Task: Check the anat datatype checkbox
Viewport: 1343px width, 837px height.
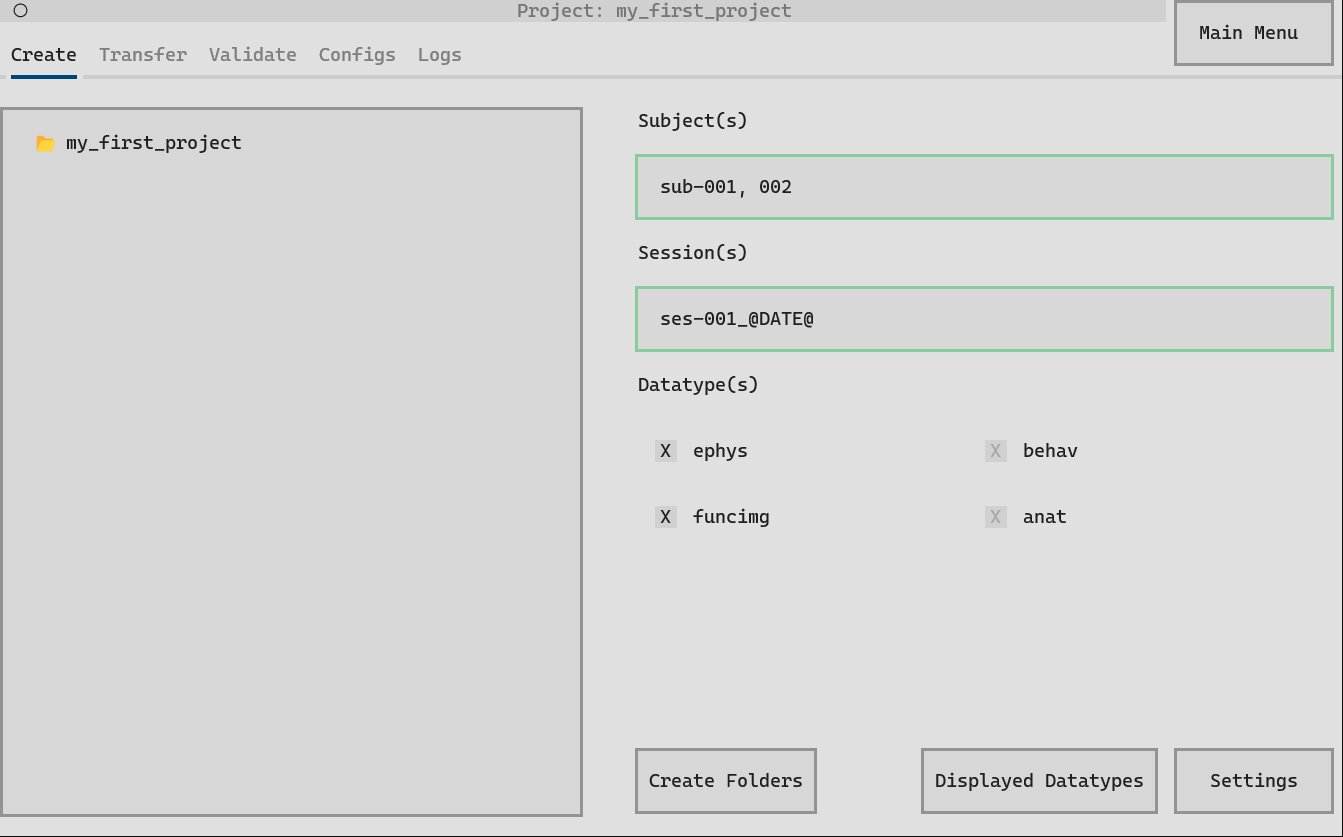Action: click(x=996, y=517)
